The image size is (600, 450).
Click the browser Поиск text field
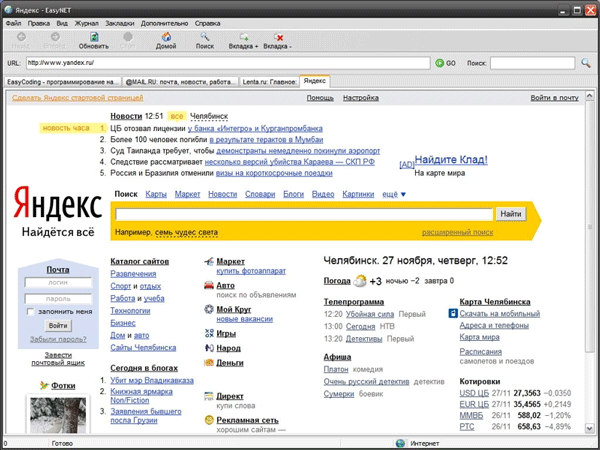click(533, 63)
